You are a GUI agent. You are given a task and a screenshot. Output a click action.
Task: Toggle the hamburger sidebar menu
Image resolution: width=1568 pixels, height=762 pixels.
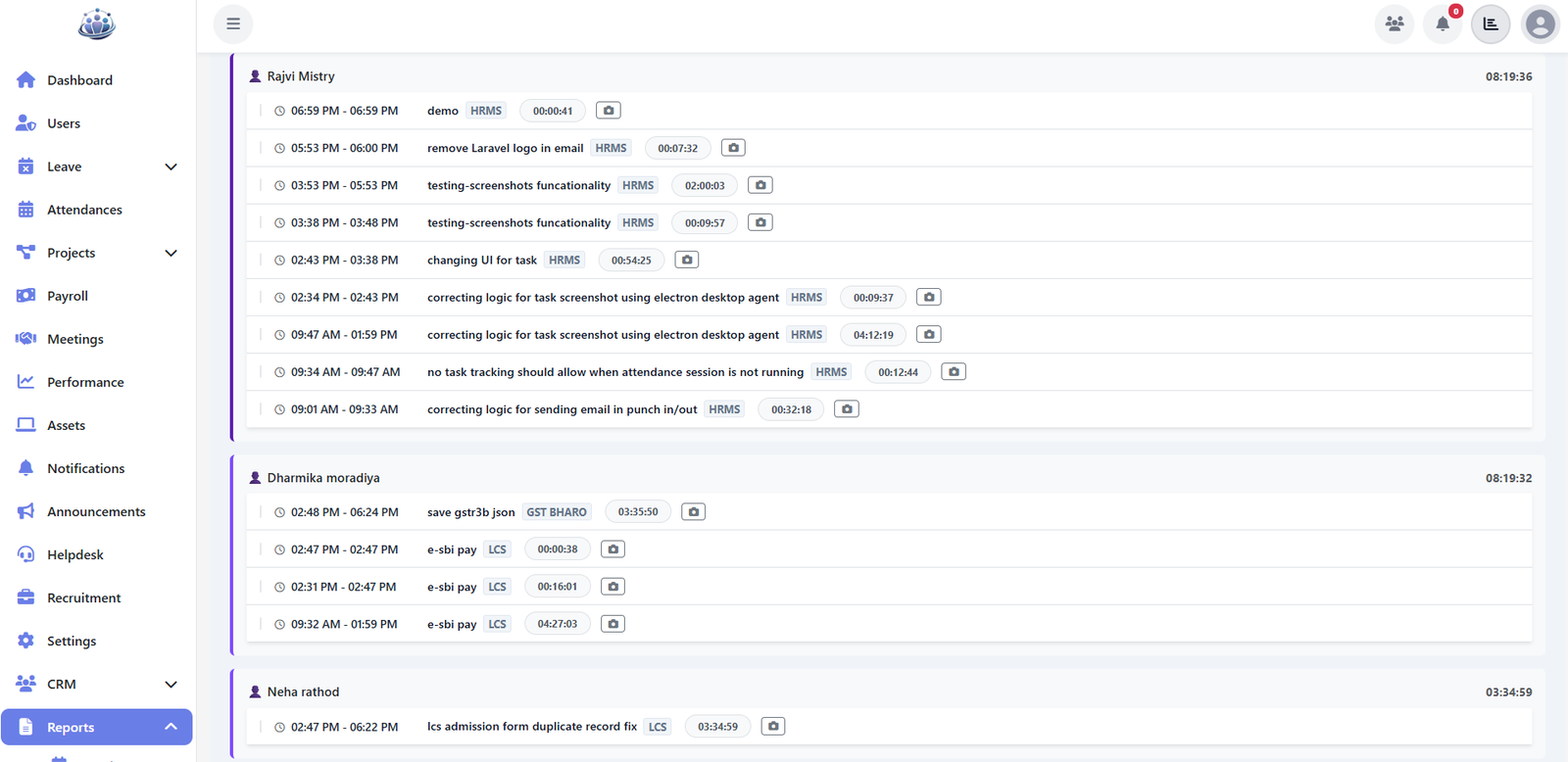coord(233,24)
